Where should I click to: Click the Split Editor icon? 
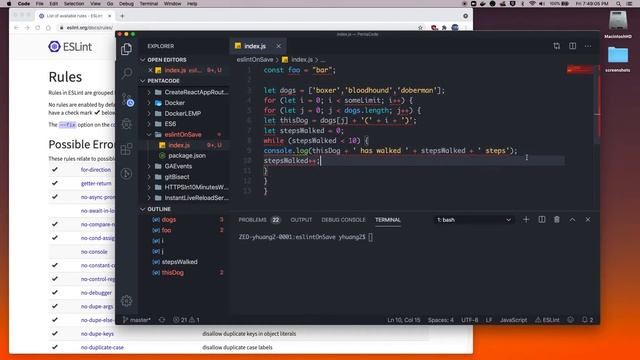(573, 46)
